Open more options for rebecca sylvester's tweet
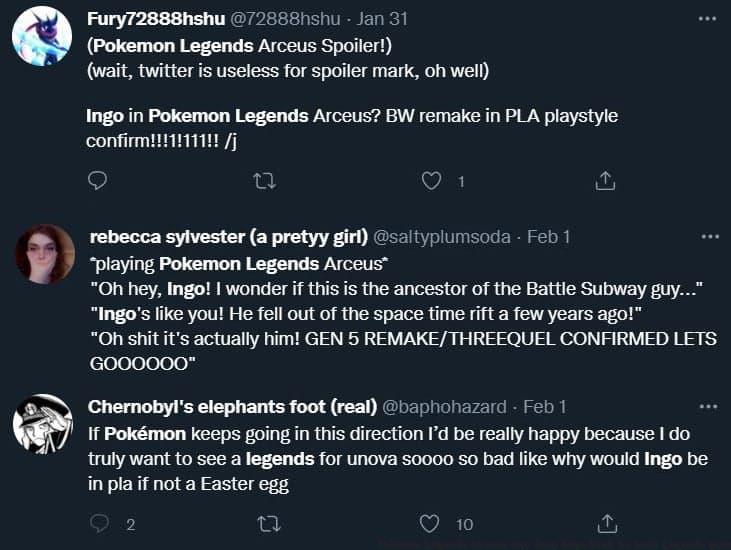 [x=709, y=236]
